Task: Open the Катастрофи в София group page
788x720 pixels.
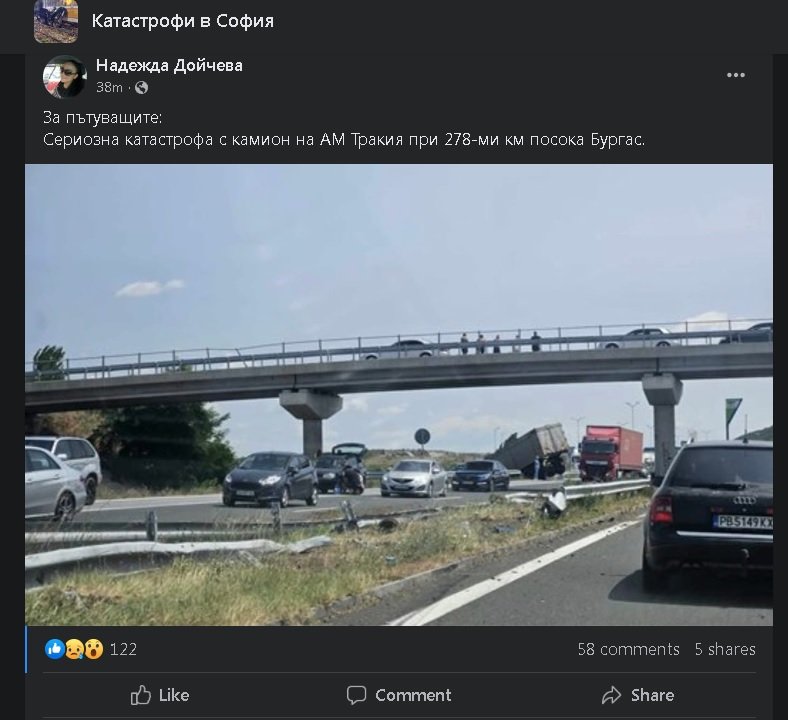Action: coord(182,21)
